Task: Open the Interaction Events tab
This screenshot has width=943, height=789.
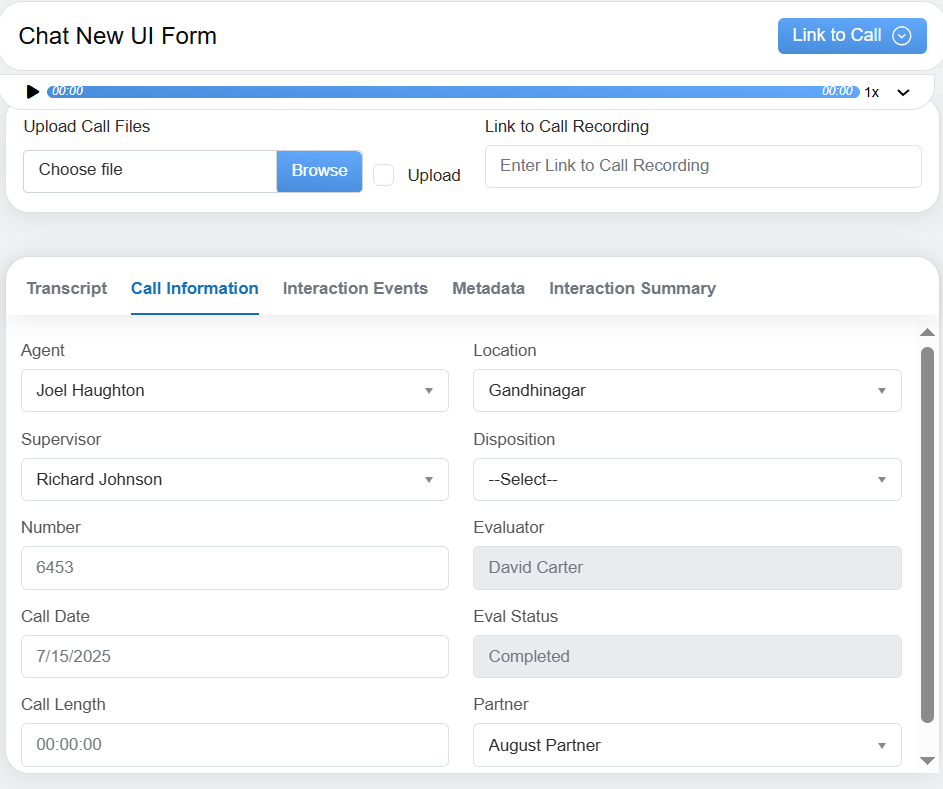Action: point(355,288)
